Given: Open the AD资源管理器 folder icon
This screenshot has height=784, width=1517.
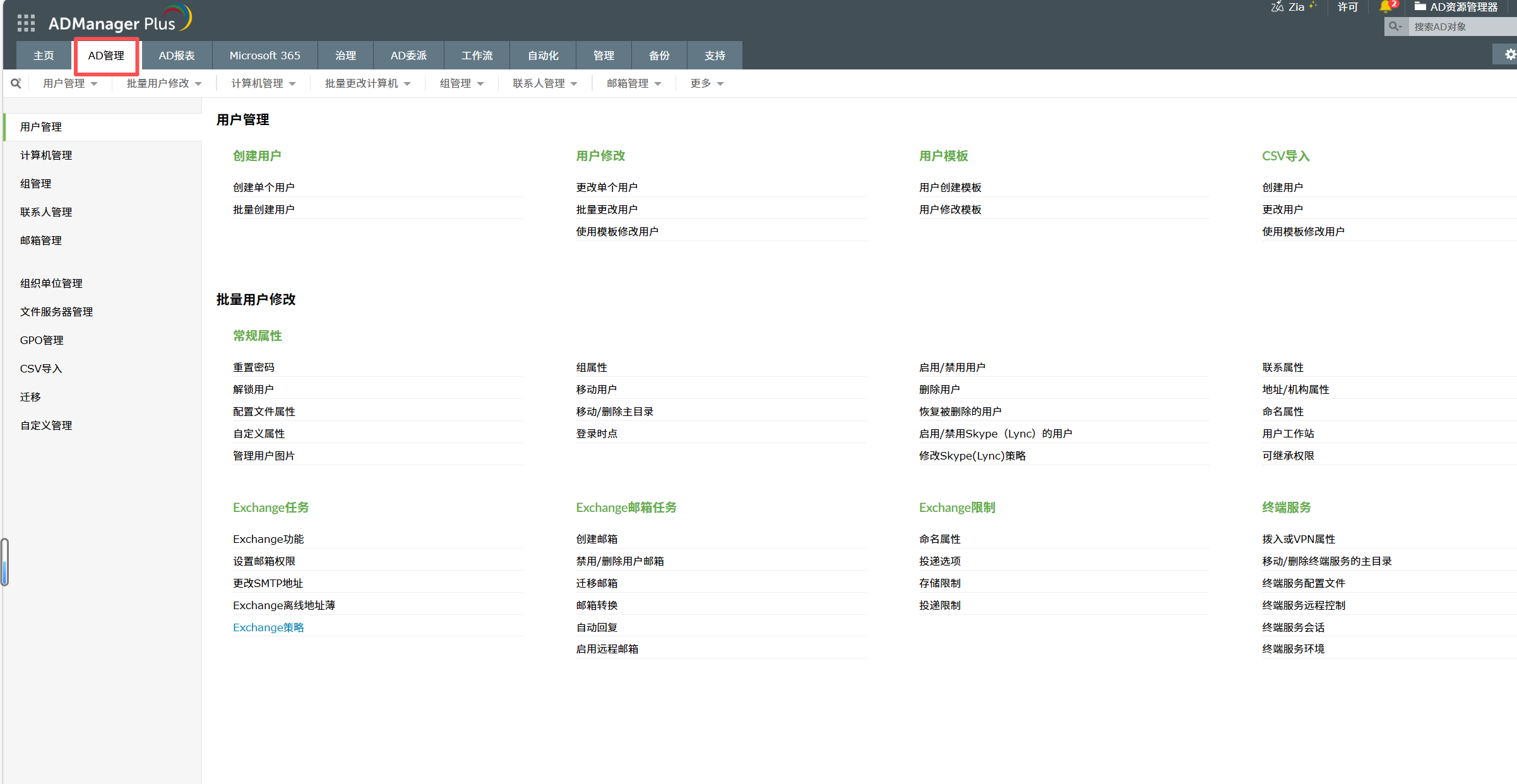Looking at the screenshot, I should (x=1420, y=7).
